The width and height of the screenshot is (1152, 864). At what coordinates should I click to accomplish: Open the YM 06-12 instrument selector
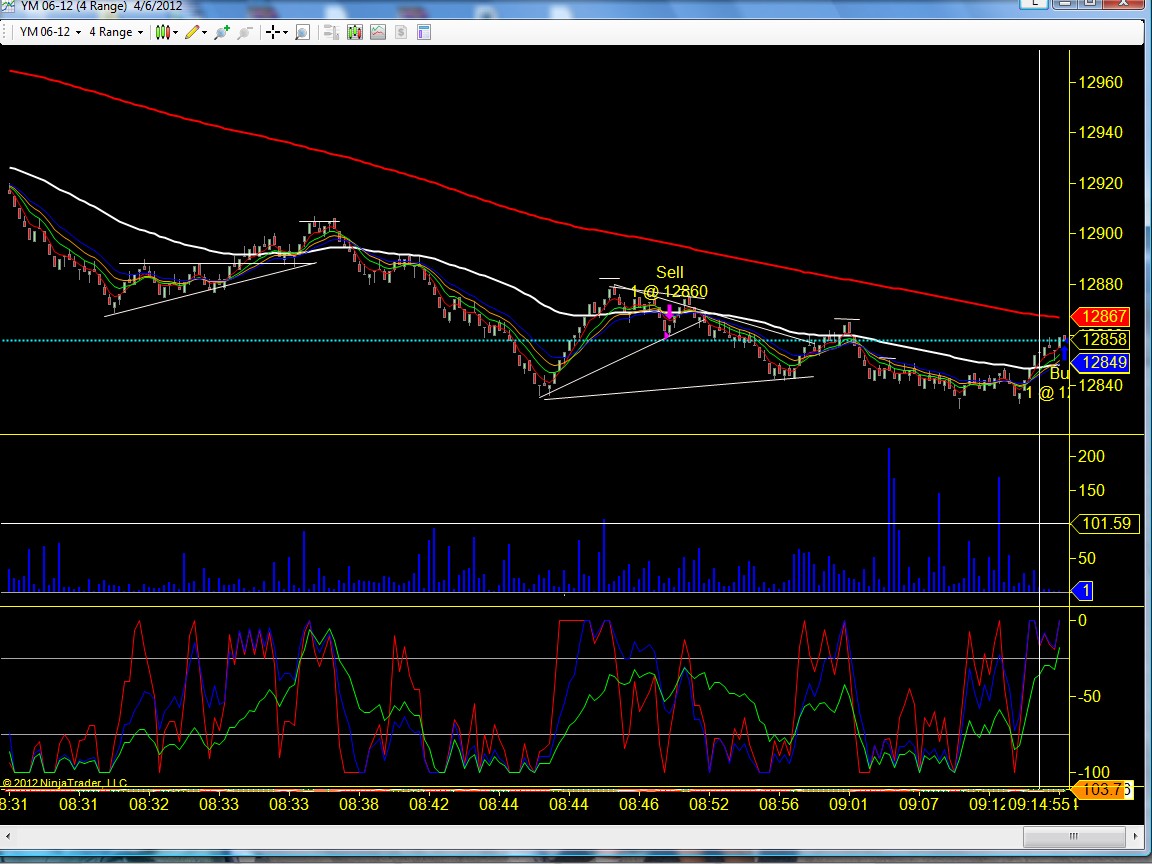50,32
